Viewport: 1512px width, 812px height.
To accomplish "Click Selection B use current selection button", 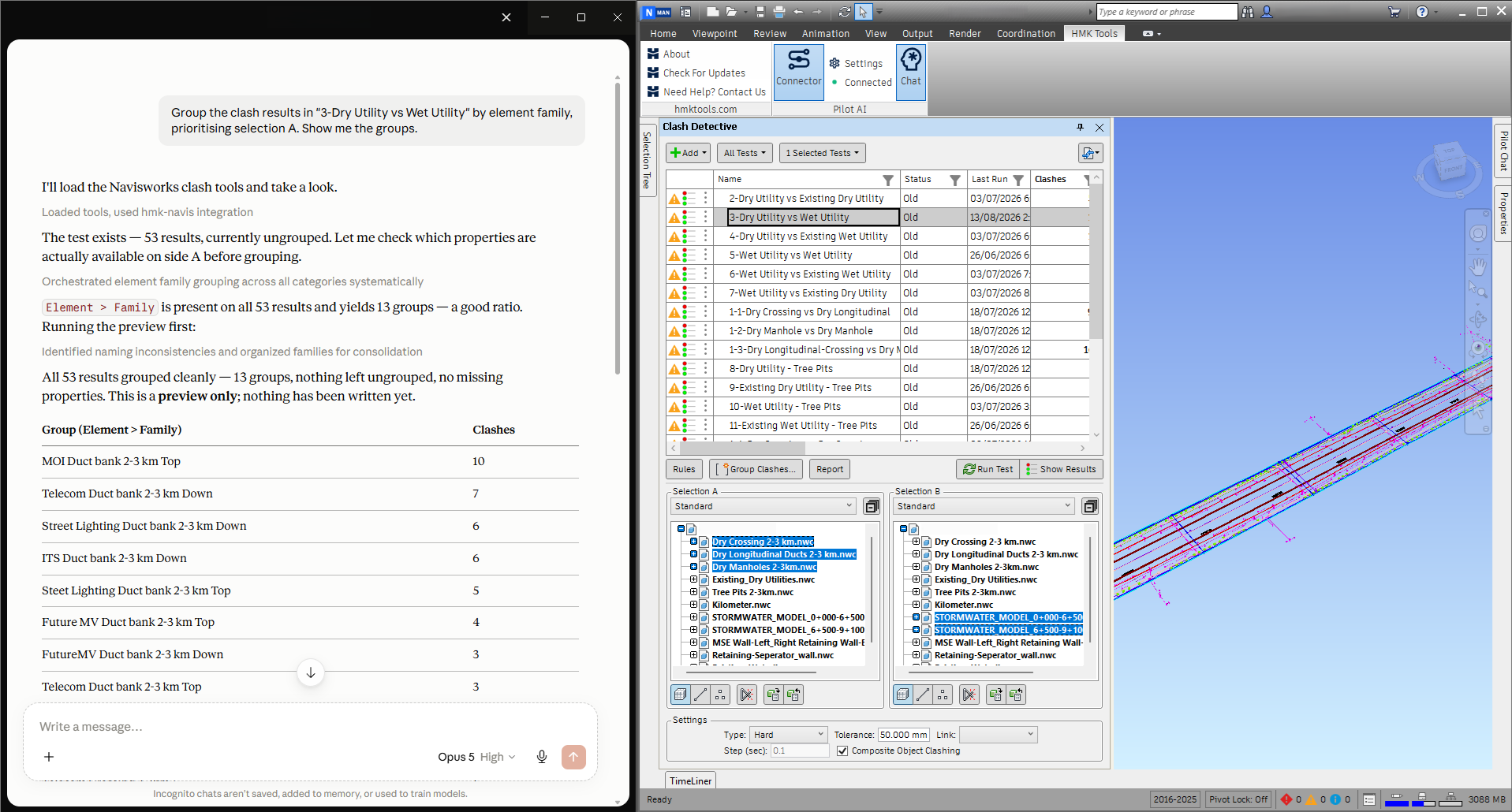I will pyautogui.click(x=996, y=695).
